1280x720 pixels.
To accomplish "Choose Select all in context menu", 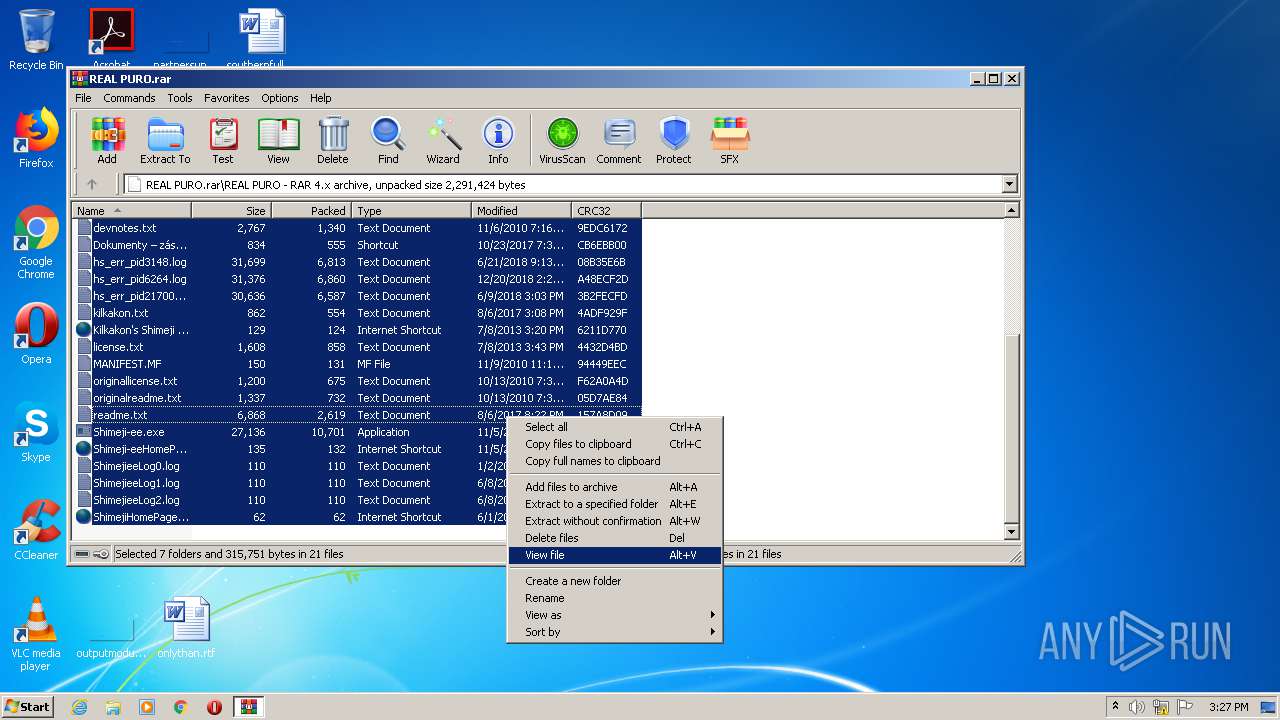I will 614,427.
